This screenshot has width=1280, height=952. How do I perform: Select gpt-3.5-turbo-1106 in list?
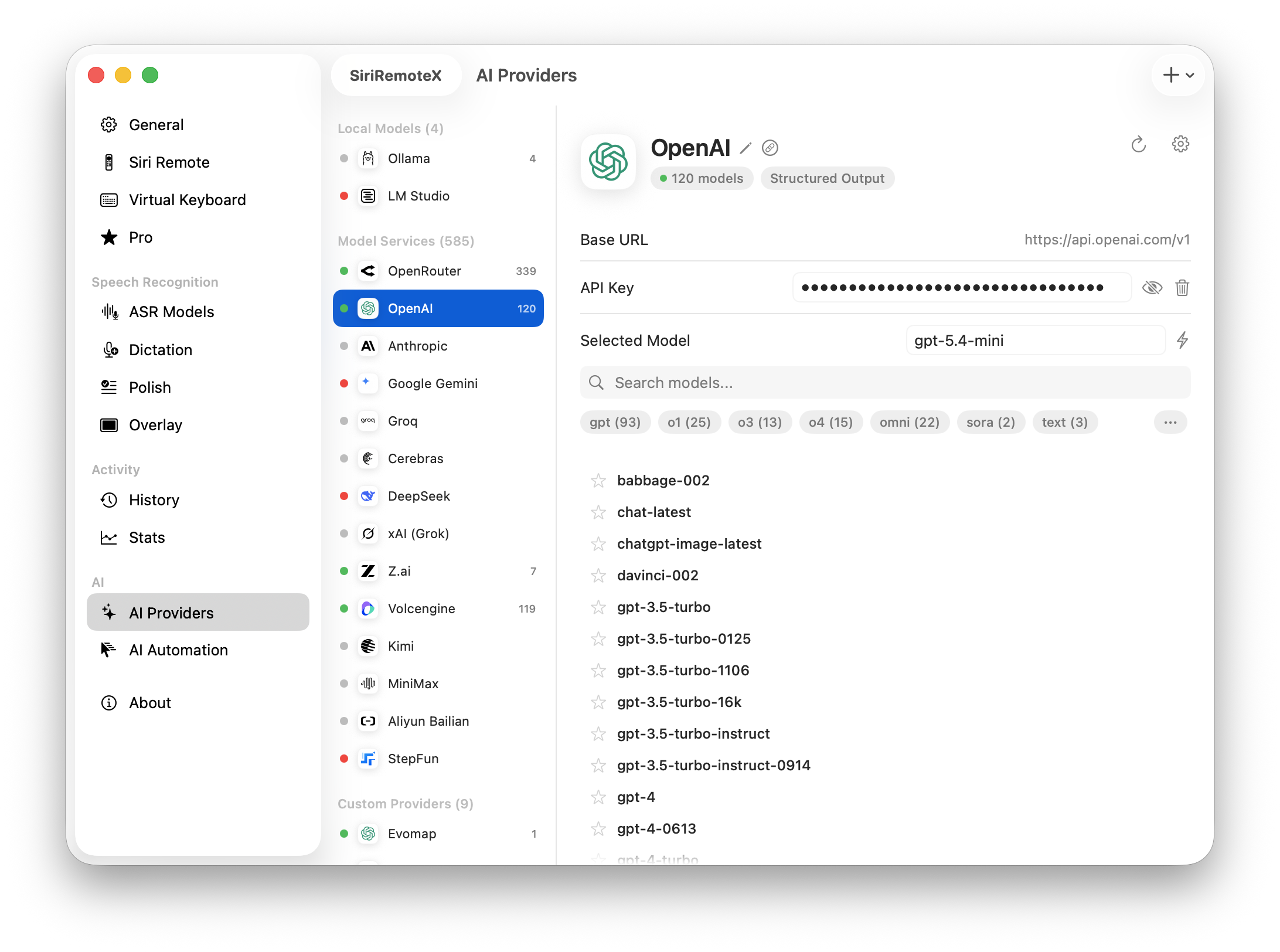coord(683,671)
